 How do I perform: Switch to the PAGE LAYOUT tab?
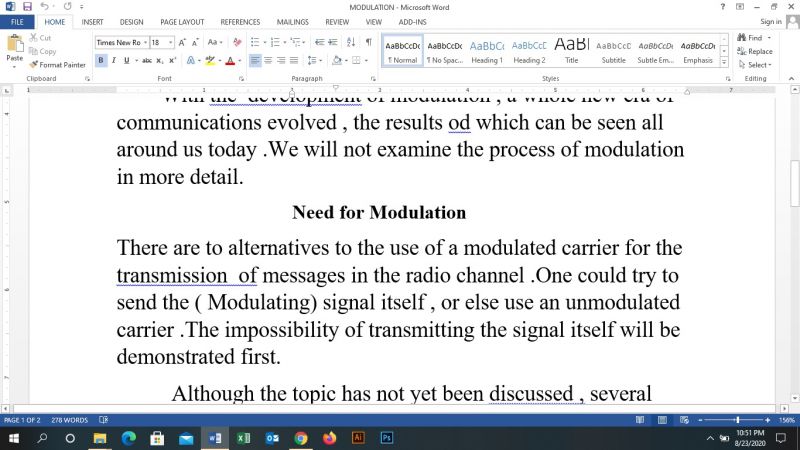[x=182, y=21]
